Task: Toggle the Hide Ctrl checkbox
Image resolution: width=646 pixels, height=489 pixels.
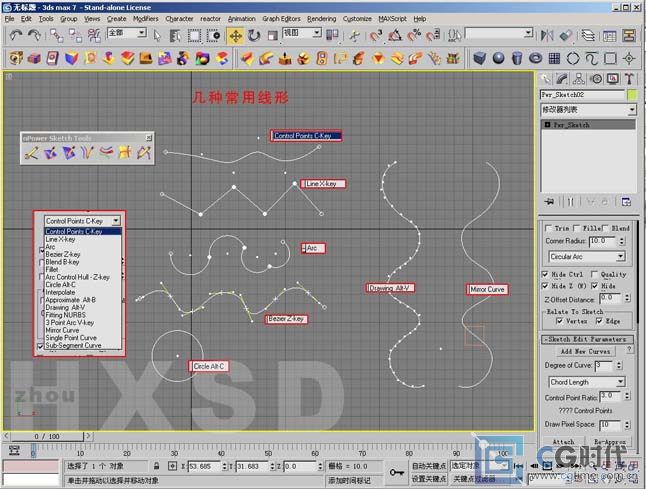Action: point(545,274)
